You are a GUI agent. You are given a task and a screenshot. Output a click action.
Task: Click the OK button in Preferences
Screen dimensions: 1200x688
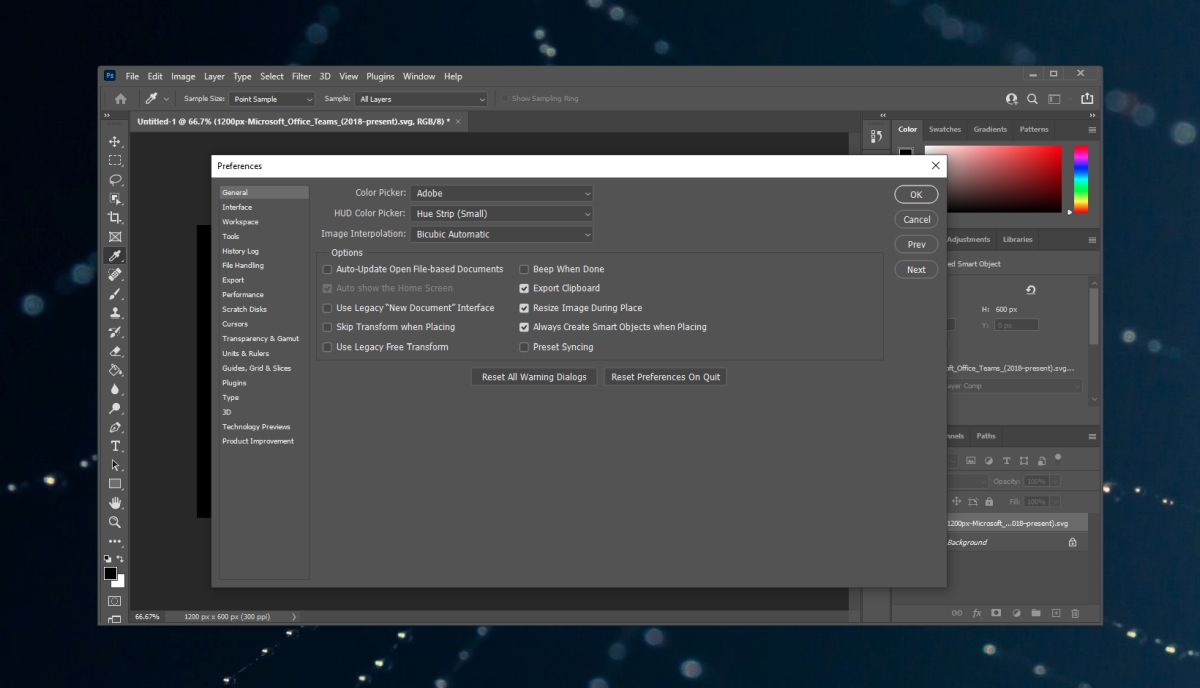[915, 194]
